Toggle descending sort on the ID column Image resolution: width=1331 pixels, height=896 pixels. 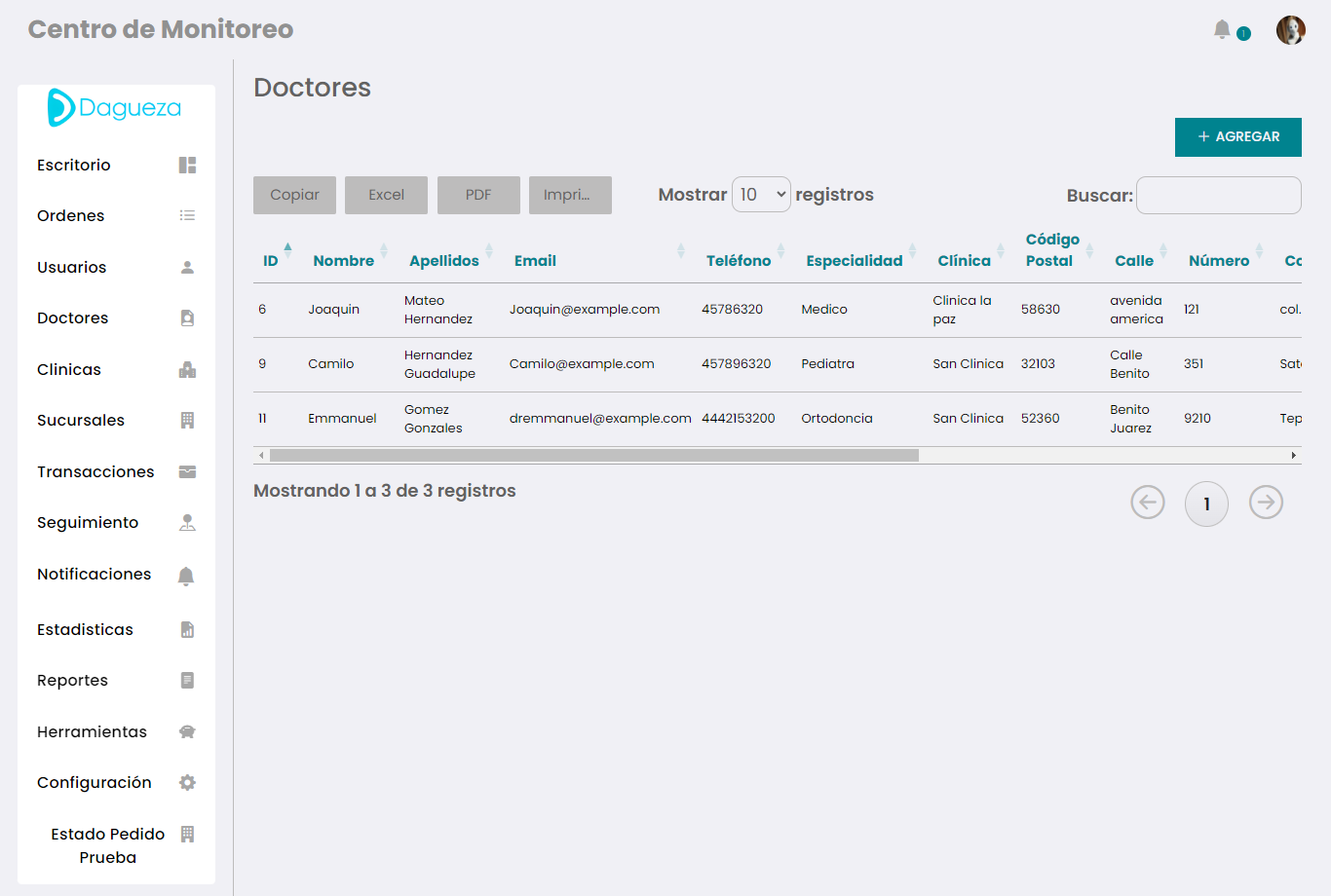point(269,260)
